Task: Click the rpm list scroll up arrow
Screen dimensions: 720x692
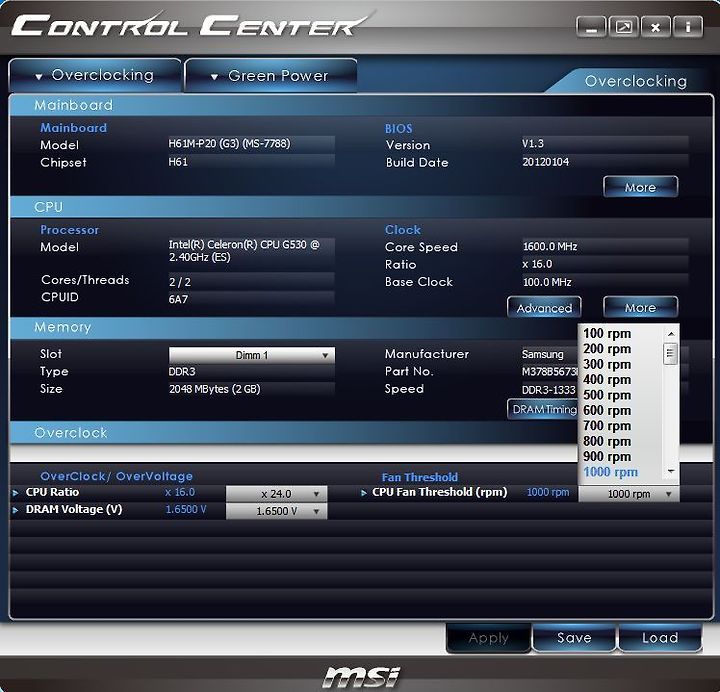Action: click(x=671, y=333)
